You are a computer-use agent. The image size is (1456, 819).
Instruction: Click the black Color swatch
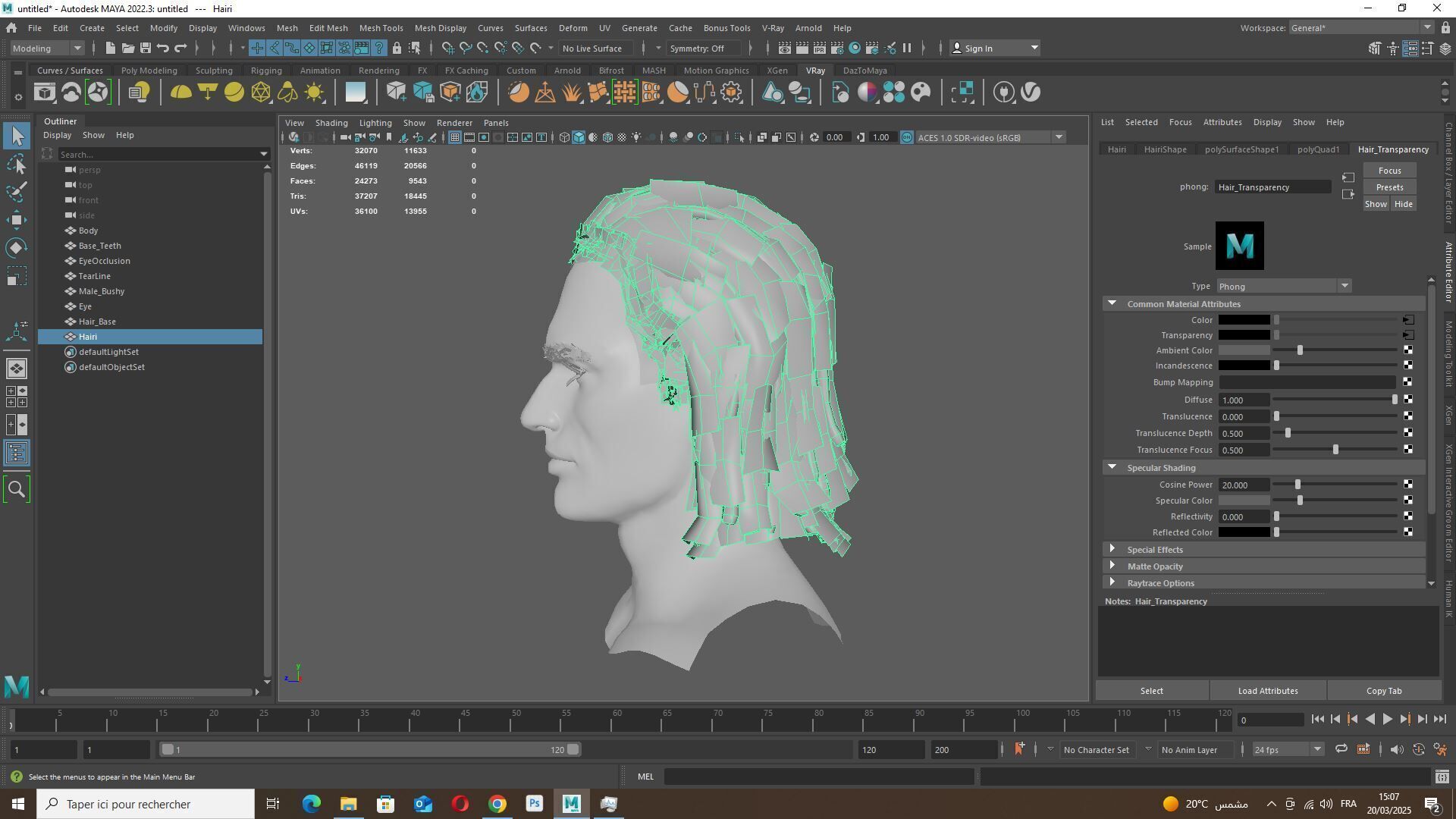click(1244, 320)
